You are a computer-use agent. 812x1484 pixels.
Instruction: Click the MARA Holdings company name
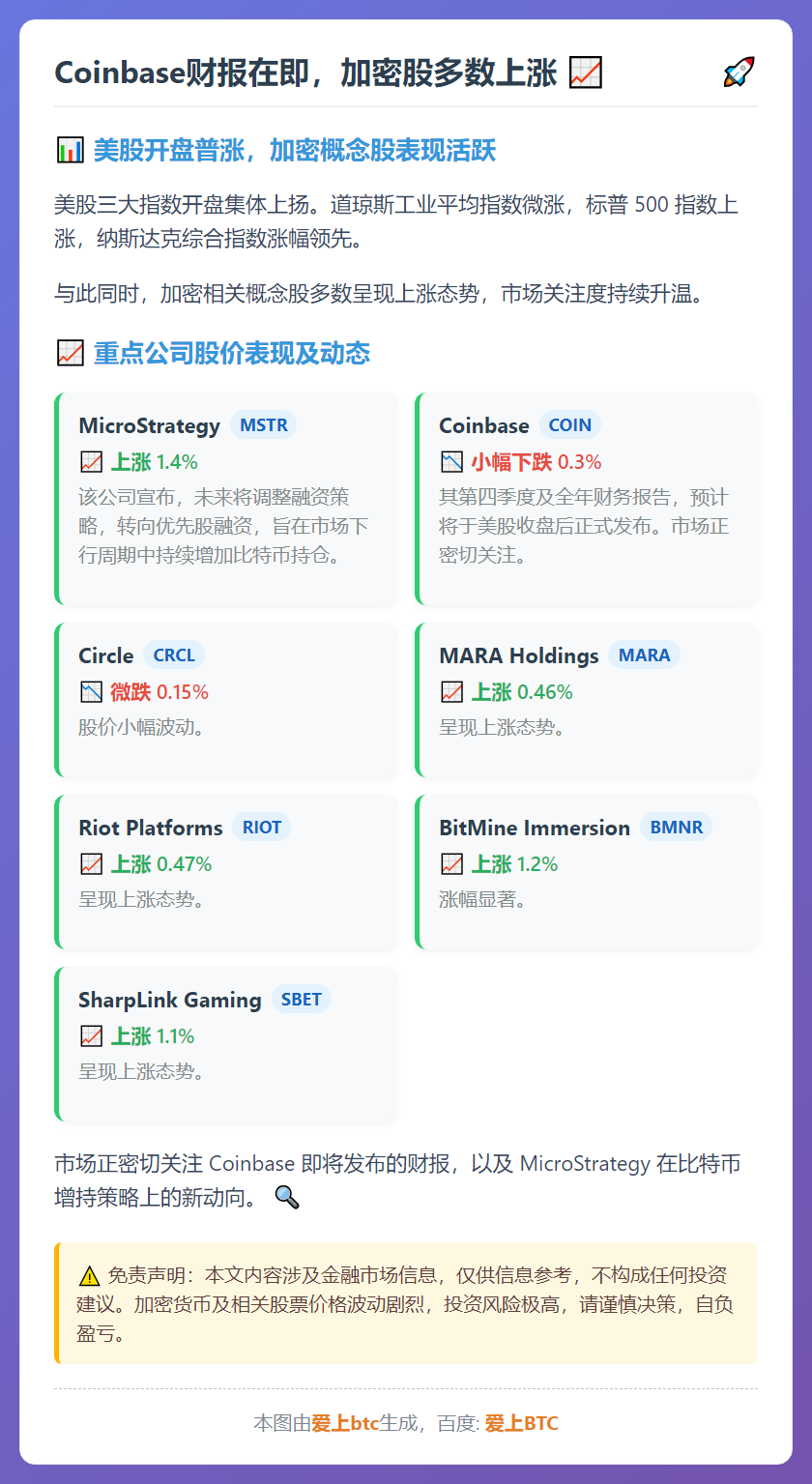tap(519, 655)
